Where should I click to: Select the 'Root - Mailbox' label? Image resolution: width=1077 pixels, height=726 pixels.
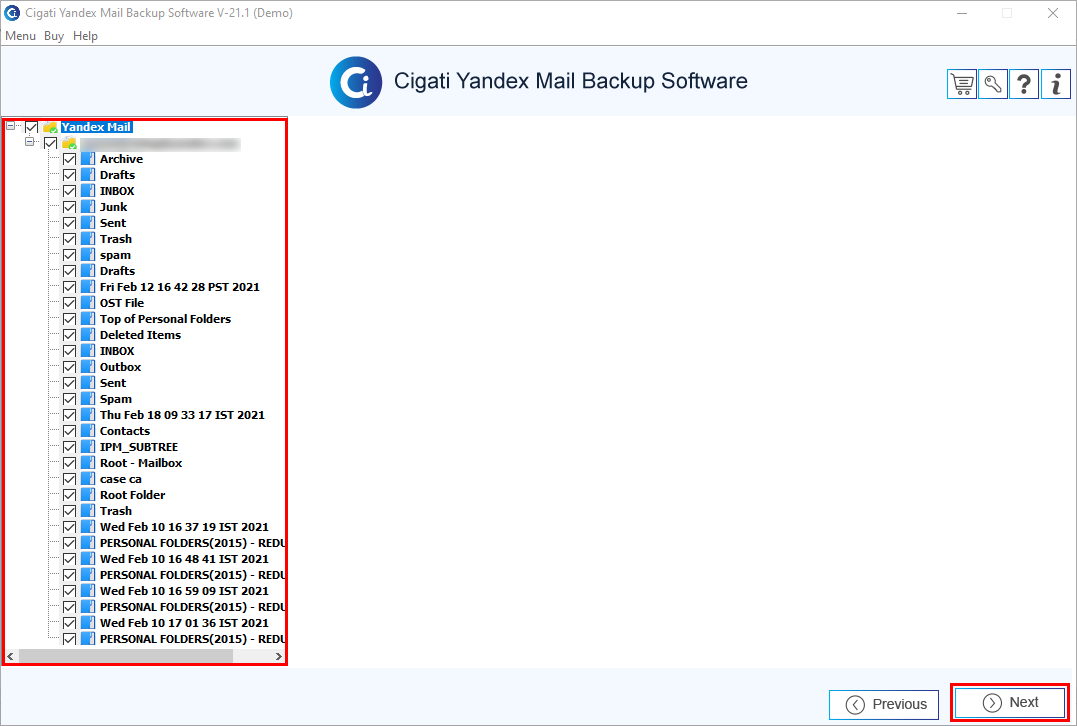(x=141, y=463)
